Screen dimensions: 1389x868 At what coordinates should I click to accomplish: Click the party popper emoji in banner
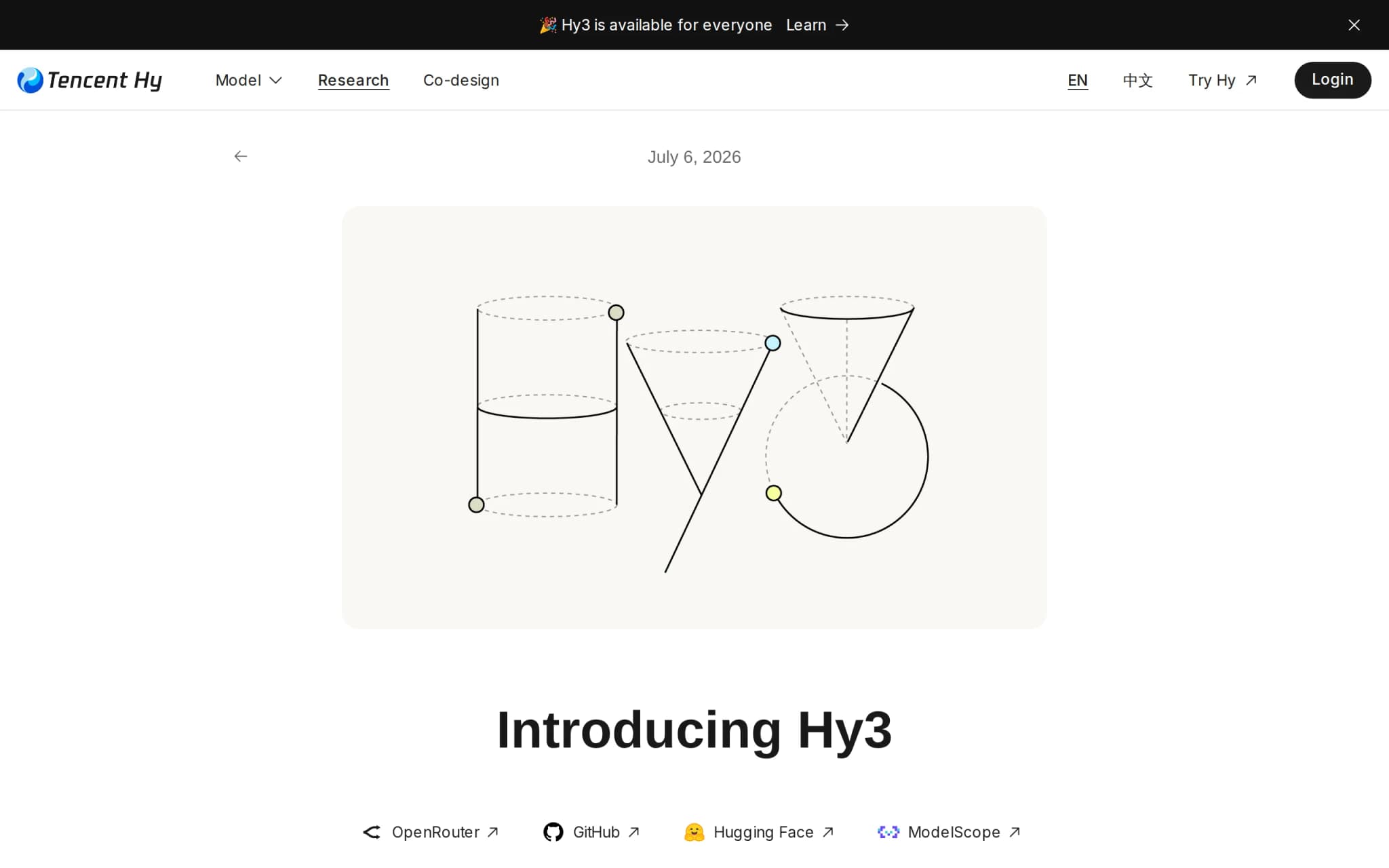[x=548, y=25]
